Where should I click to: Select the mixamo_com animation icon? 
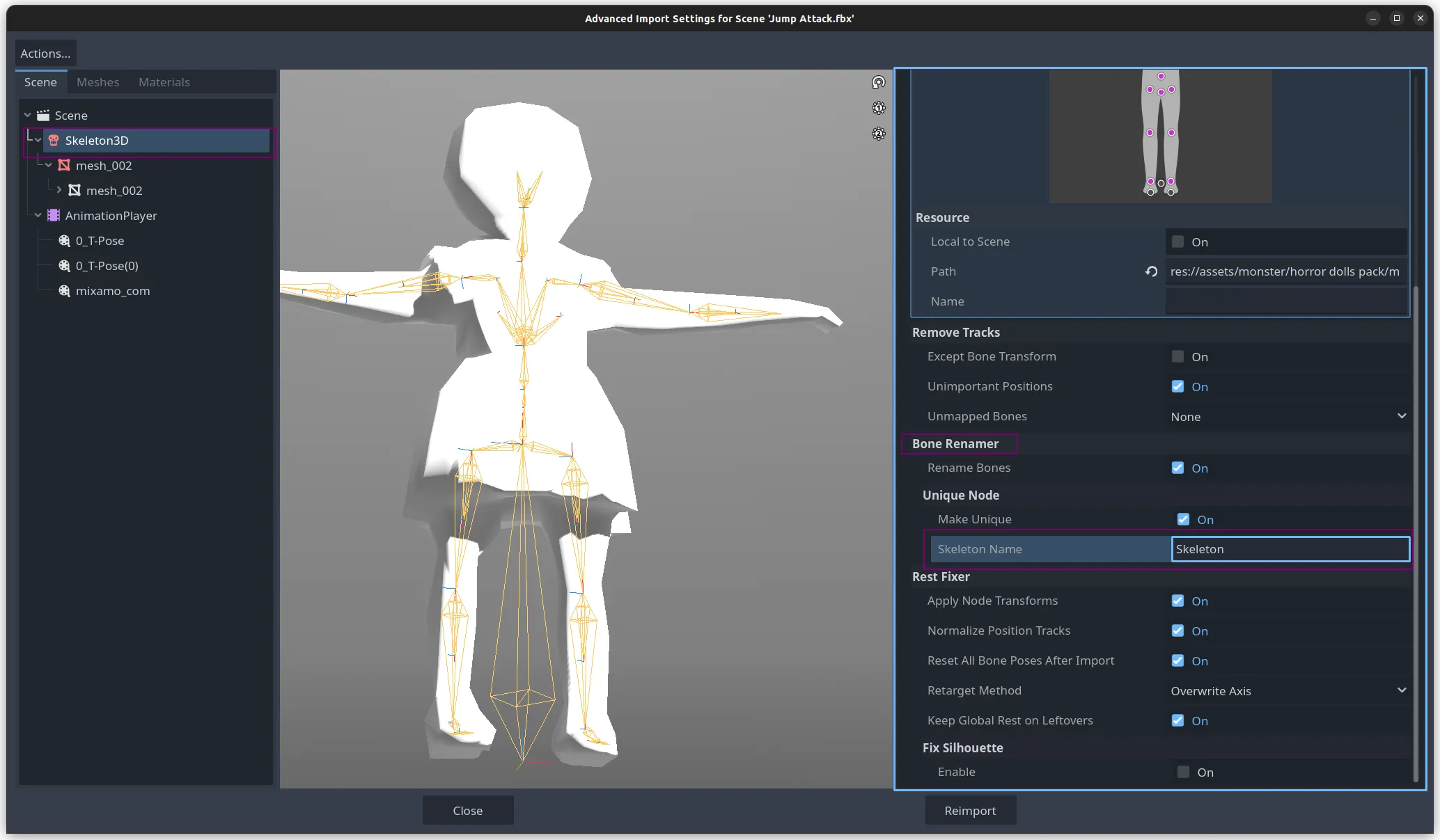click(65, 291)
